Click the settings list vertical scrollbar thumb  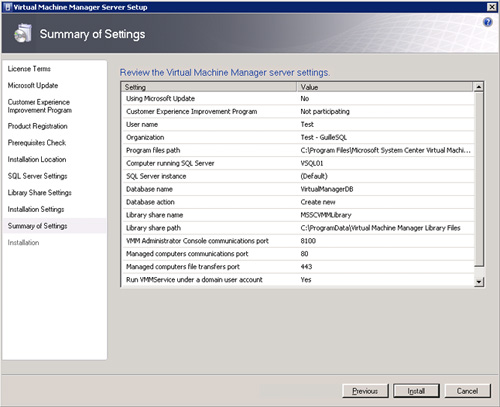[479, 179]
